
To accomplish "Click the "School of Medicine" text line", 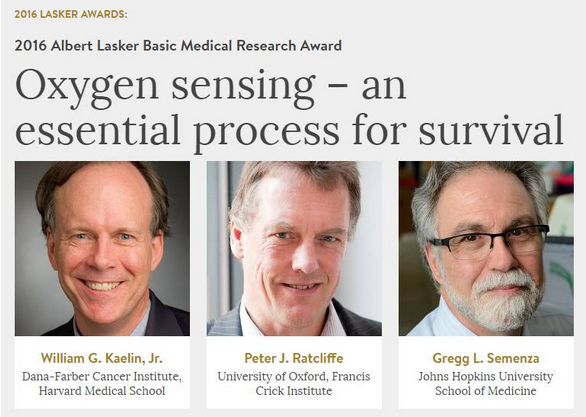I will pyautogui.click(x=486, y=391).
